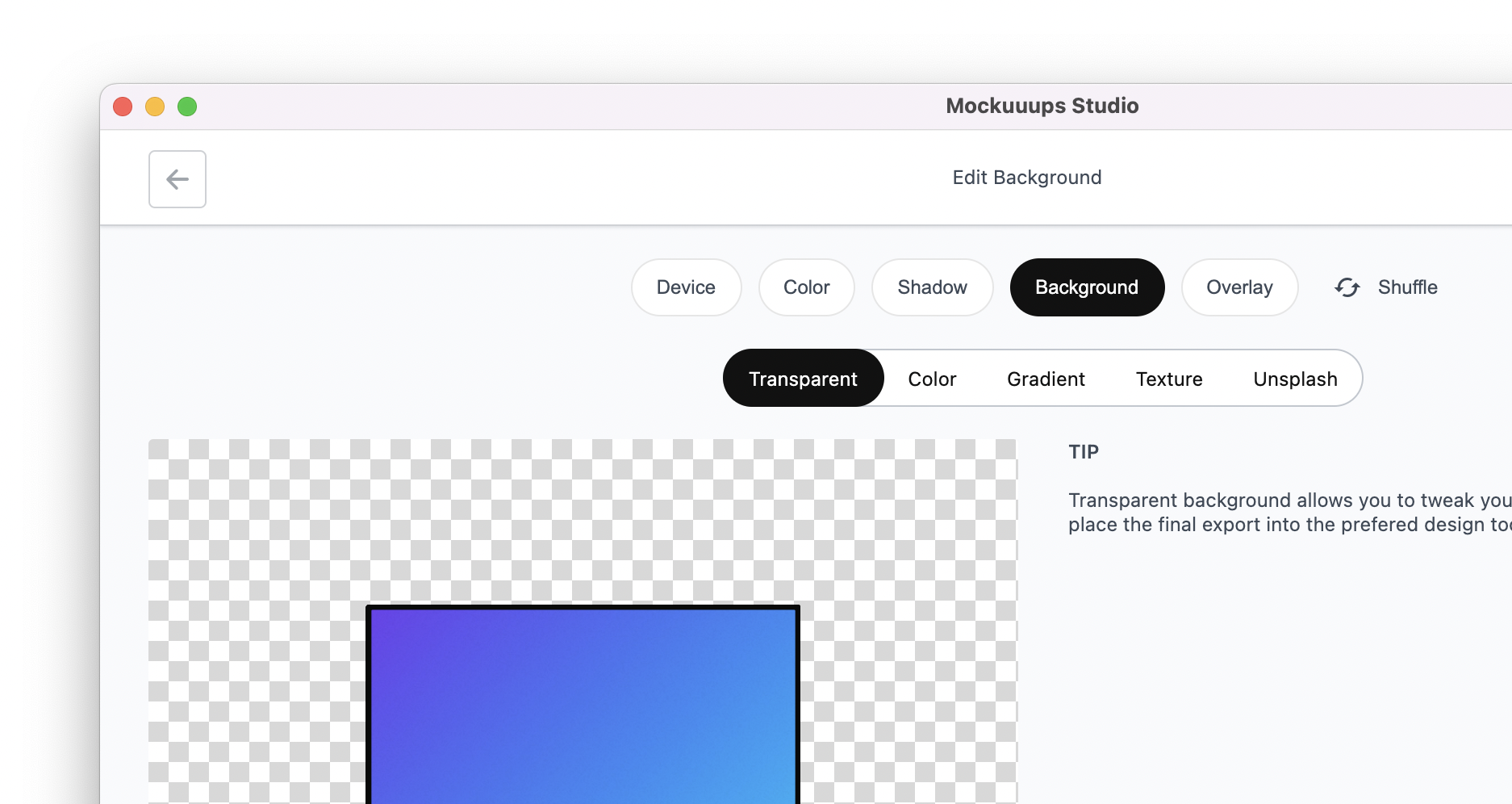Open the Overlay settings
This screenshot has height=804, width=1512.
point(1239,287)
